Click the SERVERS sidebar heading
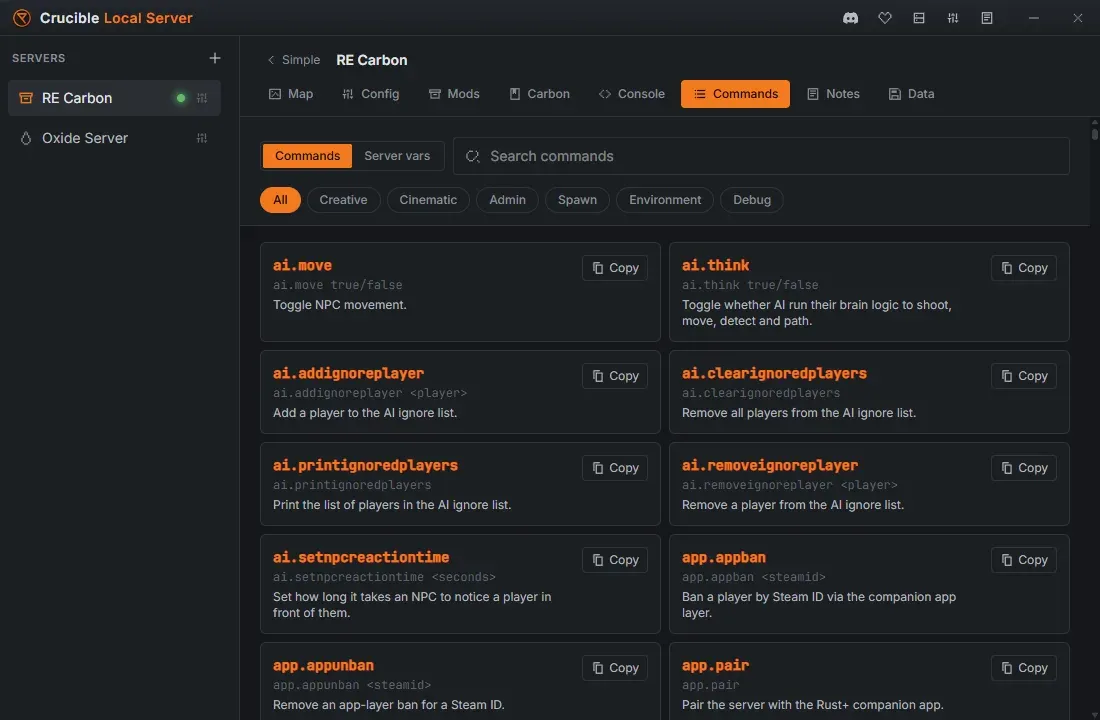 tap(39, 58)
